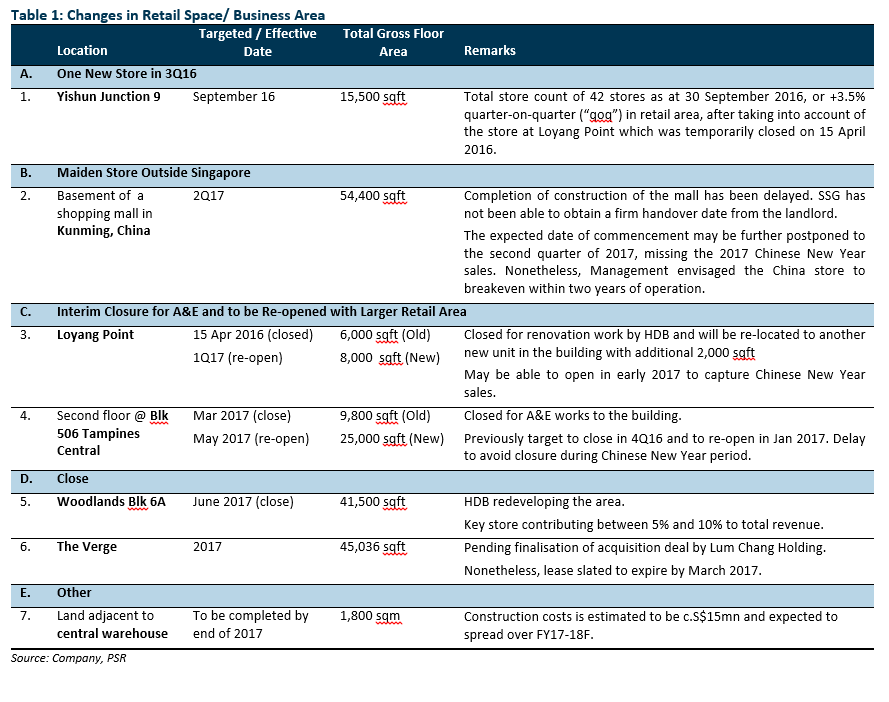The width and height of the screenshot is (889, 702).
Task: Click the '45,036 sqft' floor area cell
Action: pos(372,547)
